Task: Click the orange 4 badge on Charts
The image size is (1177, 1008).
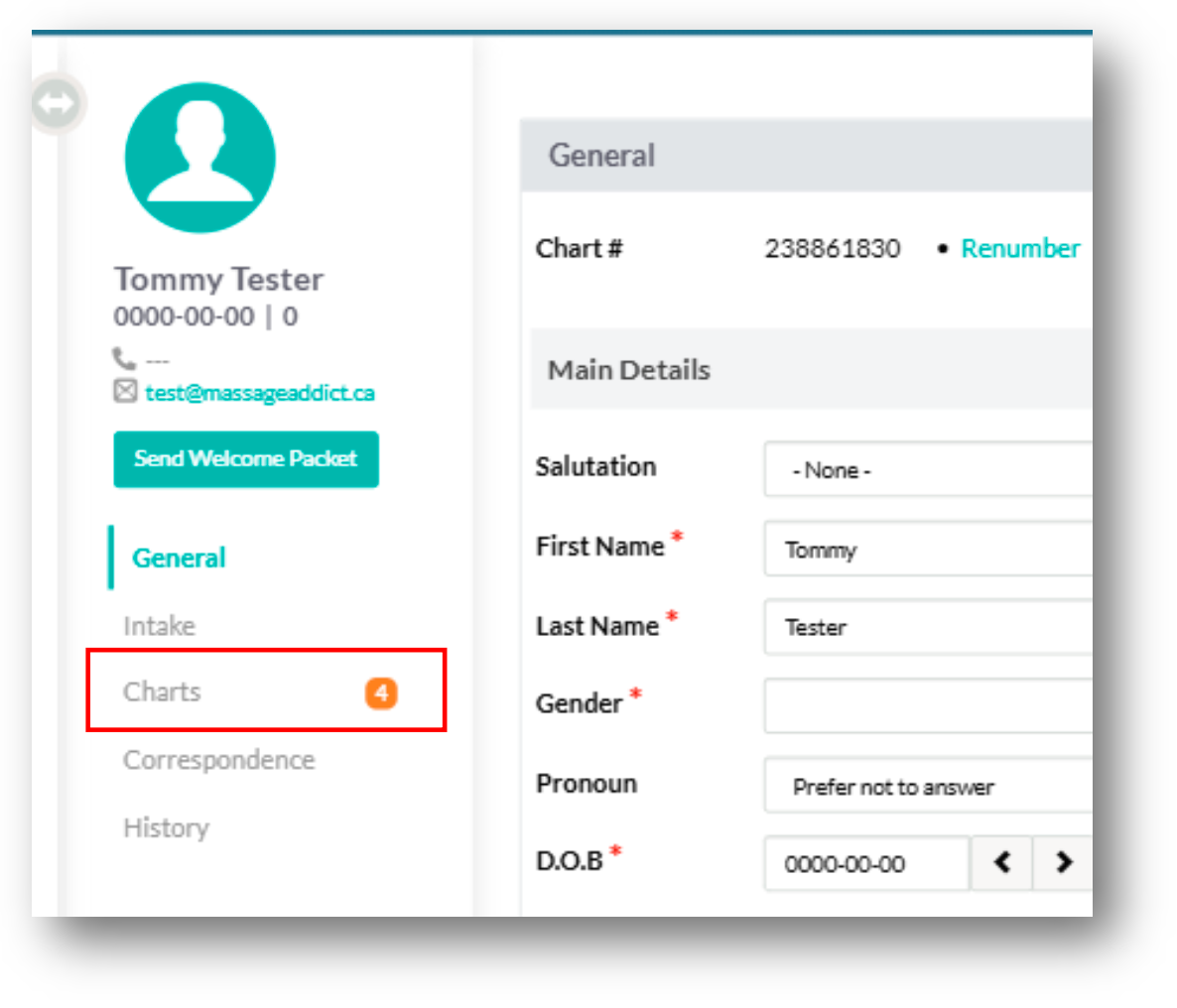Action: [381, 693]
